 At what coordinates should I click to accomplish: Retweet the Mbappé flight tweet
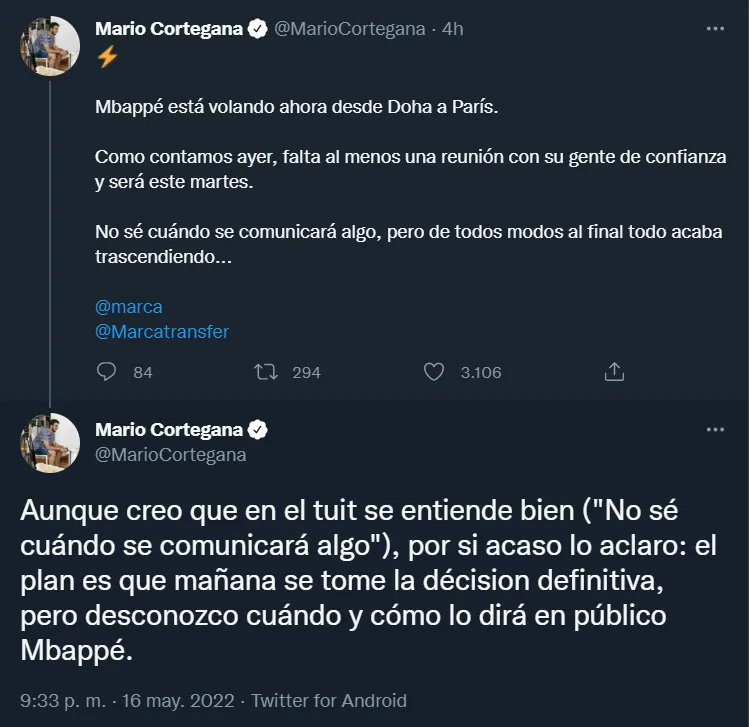(x=266, y=372)
